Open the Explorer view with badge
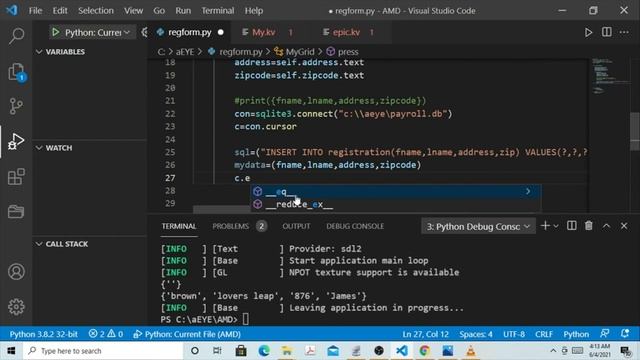This screenshot has width=640, height=360. (x=16, y=72)
